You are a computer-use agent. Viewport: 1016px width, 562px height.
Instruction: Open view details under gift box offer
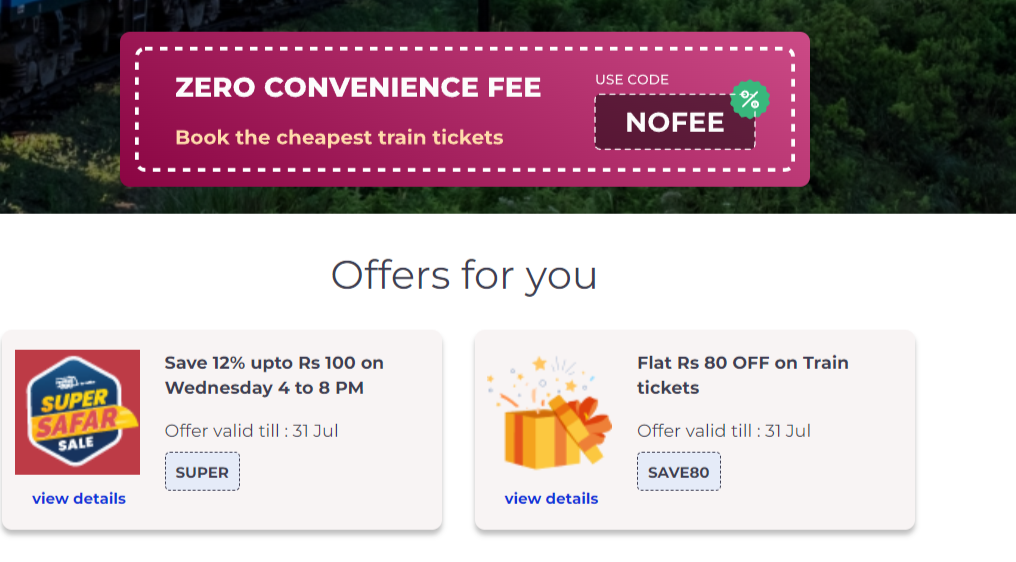click(x=551, y=498)
